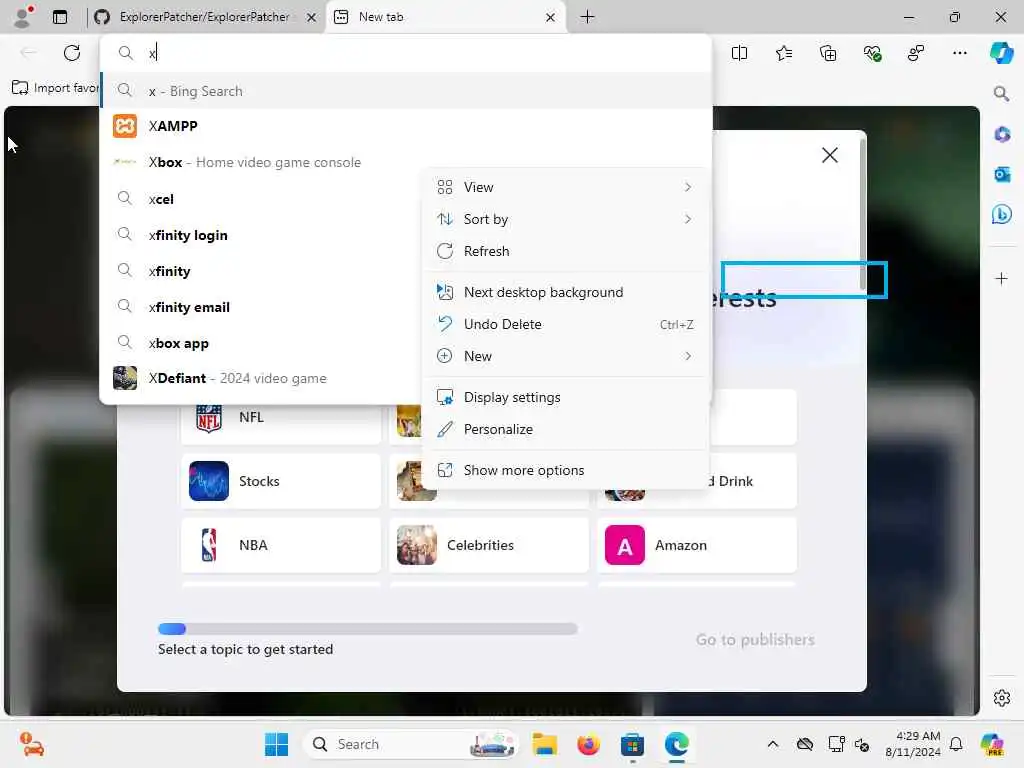Show hidden system tray icons
Screen dimensions: 1024x768
(773, 744)
